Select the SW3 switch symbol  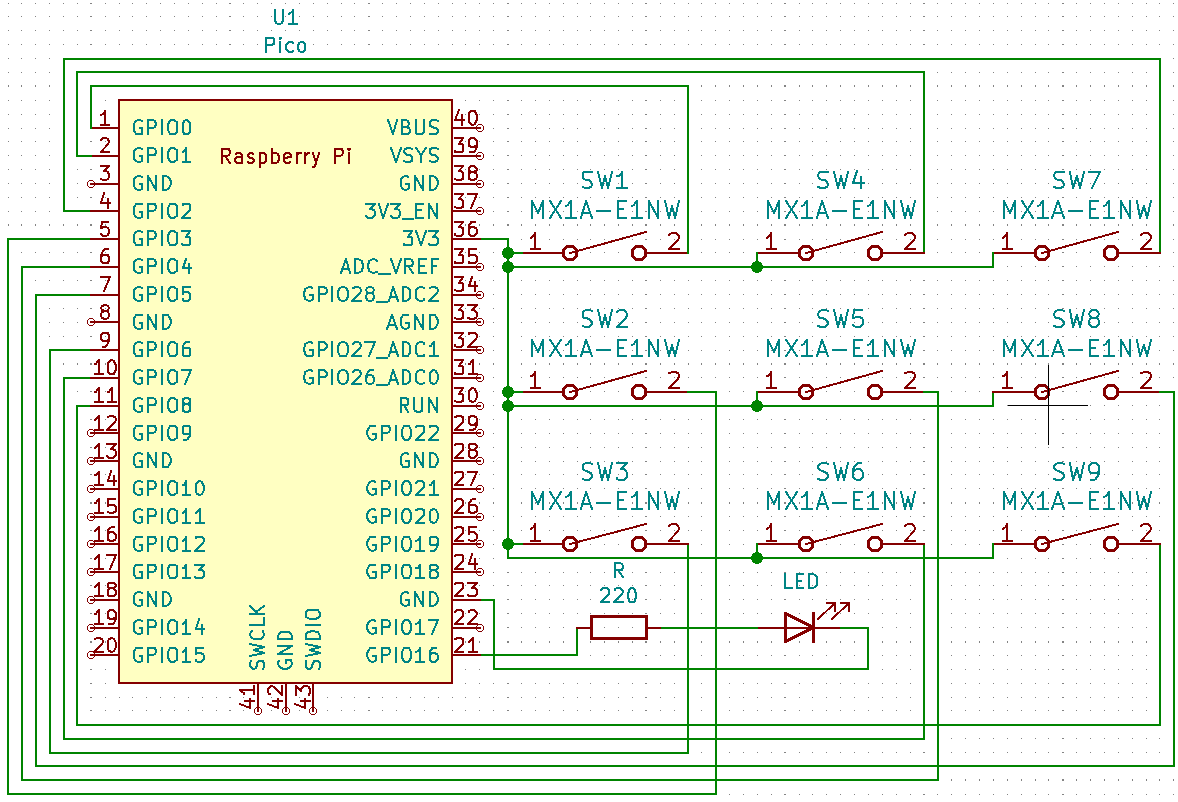point(604,538)
